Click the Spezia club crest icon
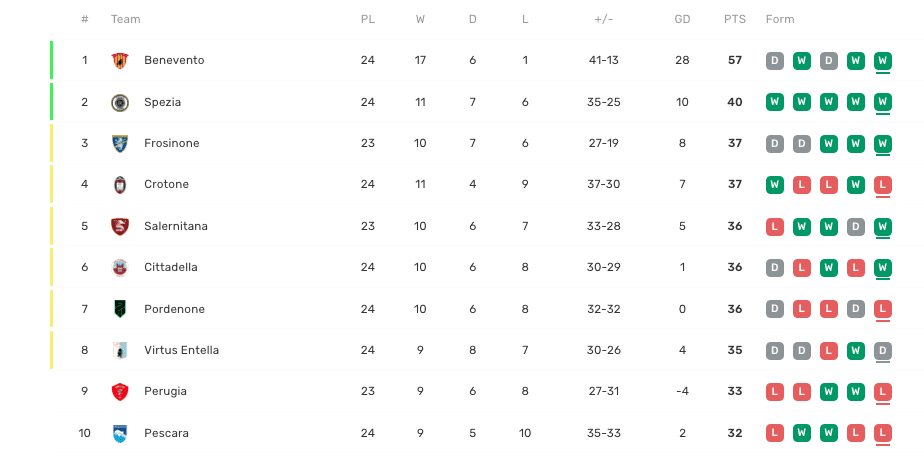 pos(120,102)
